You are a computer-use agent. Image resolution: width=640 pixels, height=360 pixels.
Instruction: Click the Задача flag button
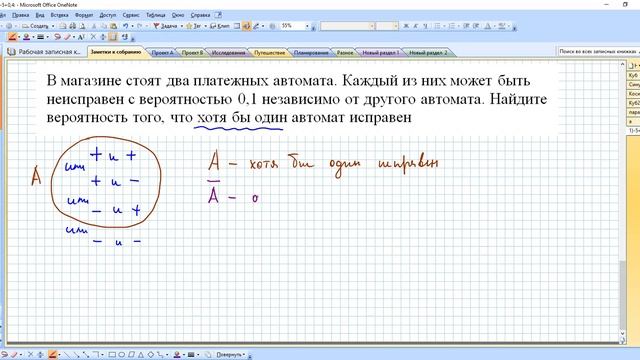coord(165,26)
